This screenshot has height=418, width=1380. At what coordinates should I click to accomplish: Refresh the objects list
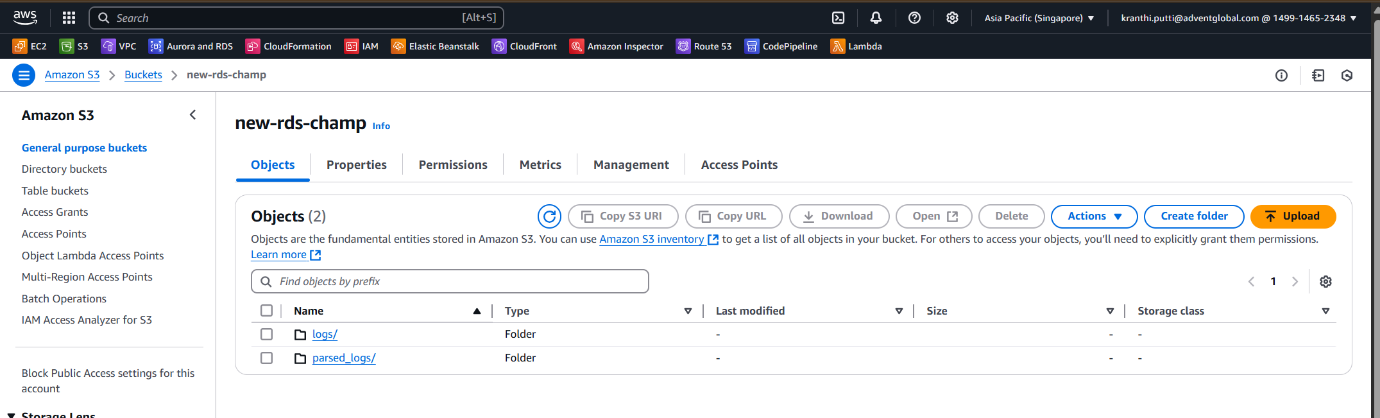coord(549,216)
